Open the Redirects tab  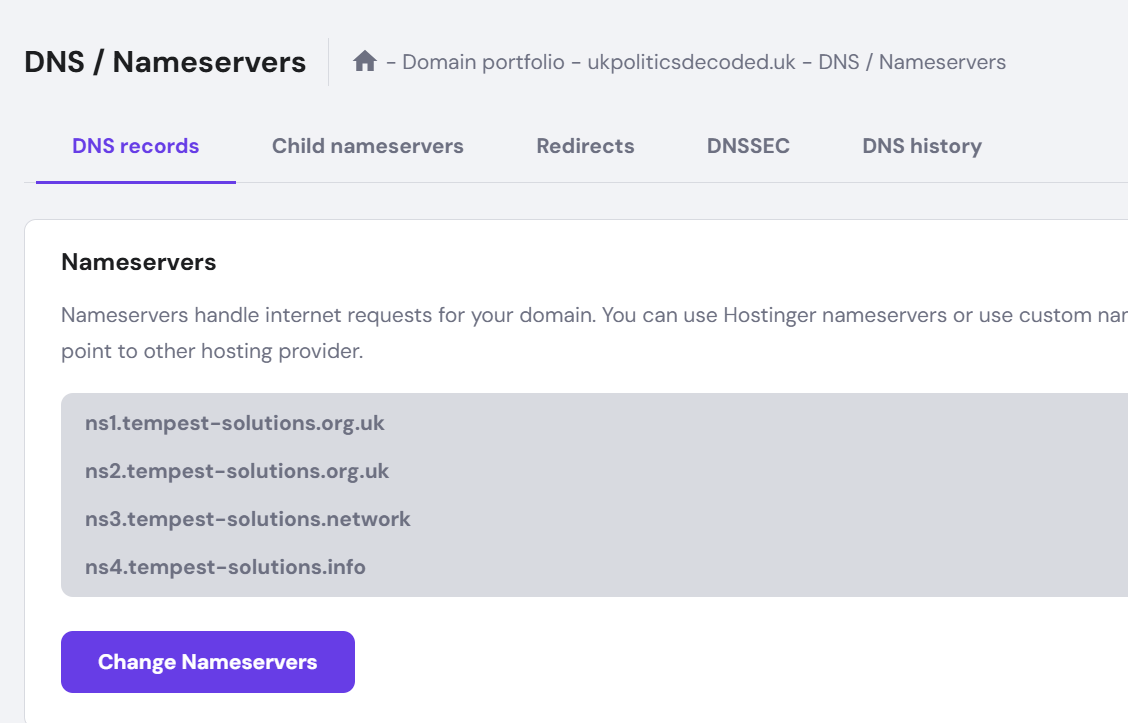pos(585,146)
